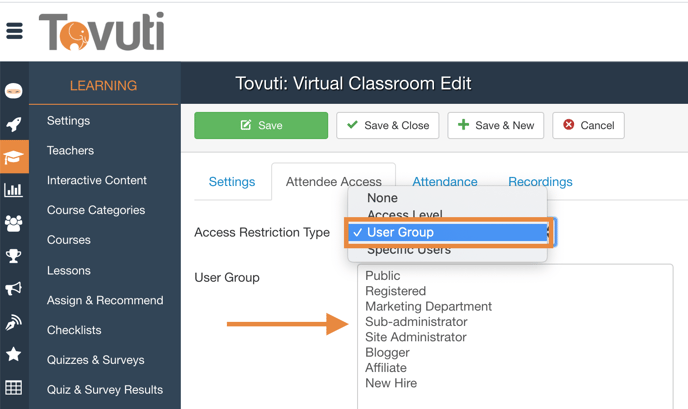Choose Access Level dropdown option
The image size is (688, 409).
point(447,214)
